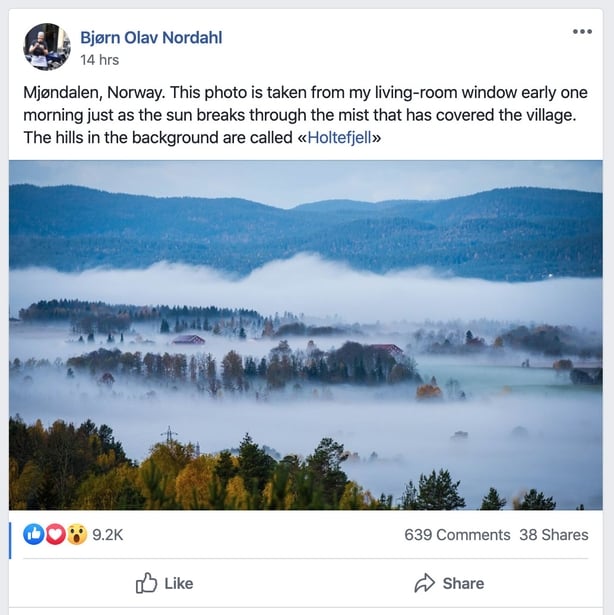The height and width of the screenshot is (615, 614).
Task: Click the blue vertical bar beside the reactions
Action: [x=11, y=538]
